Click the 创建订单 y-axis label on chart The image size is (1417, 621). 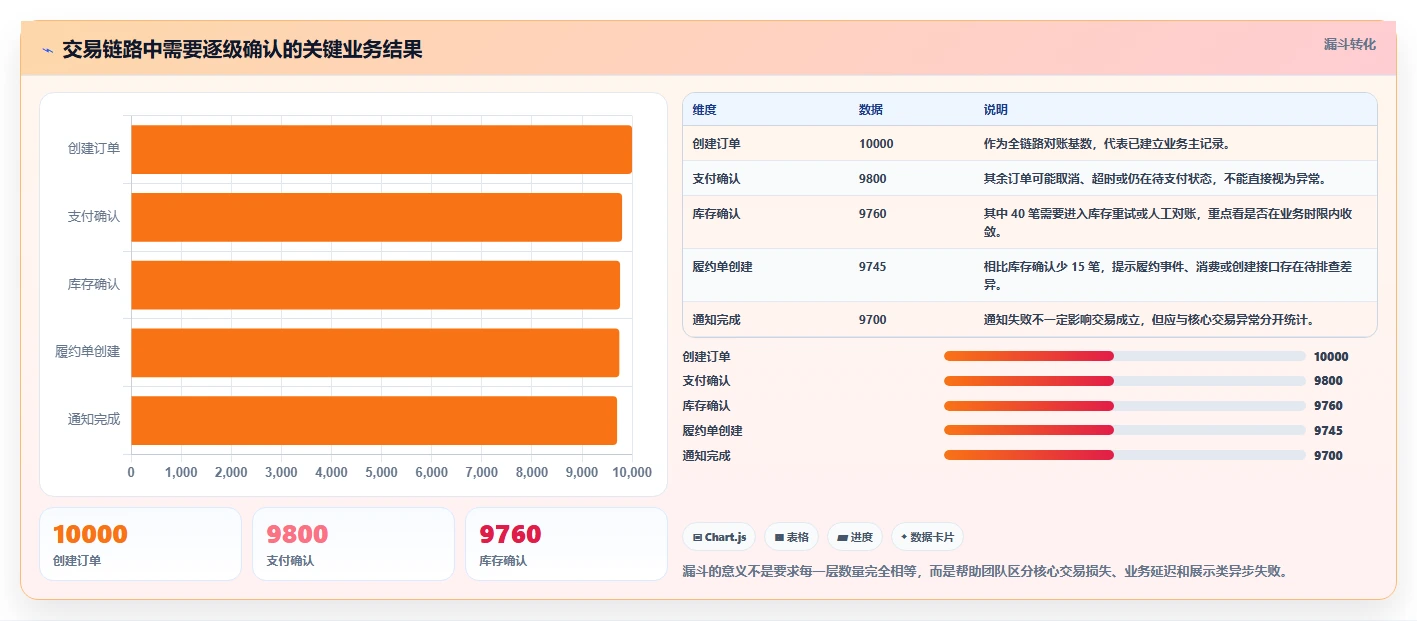click(x=94, y=149)
